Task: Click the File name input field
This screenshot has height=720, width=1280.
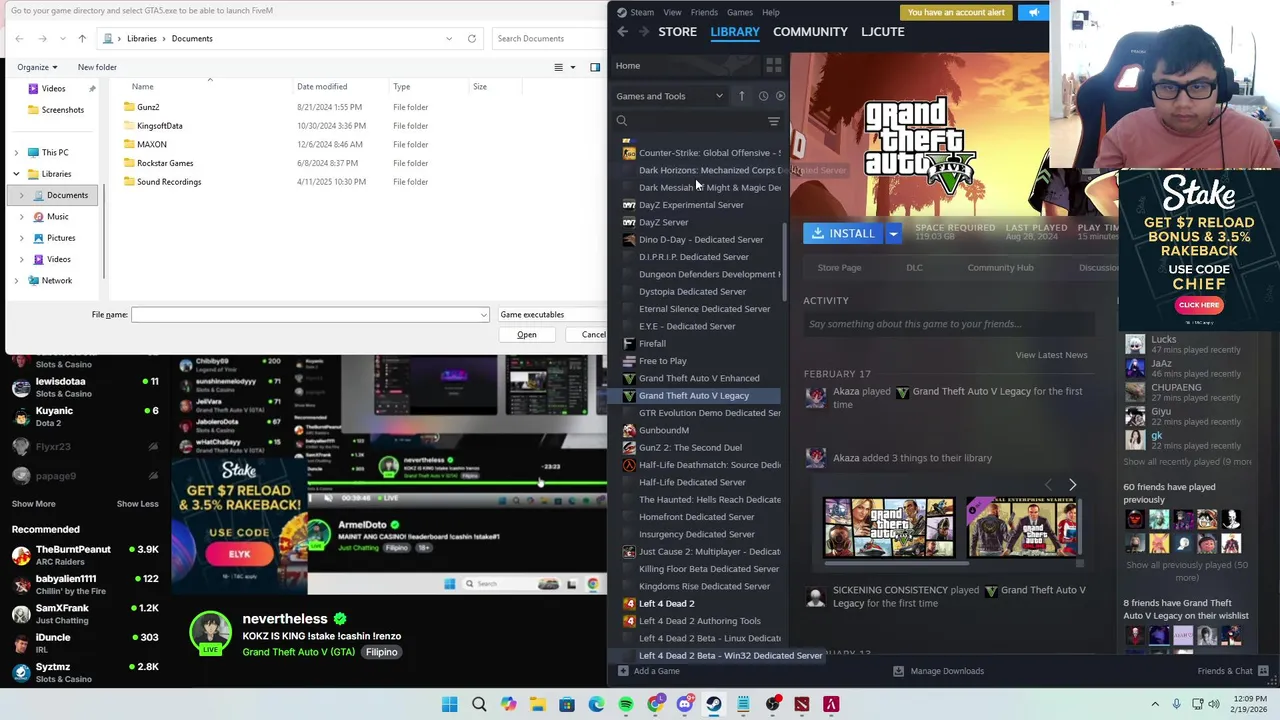Action: click(304, 315)
